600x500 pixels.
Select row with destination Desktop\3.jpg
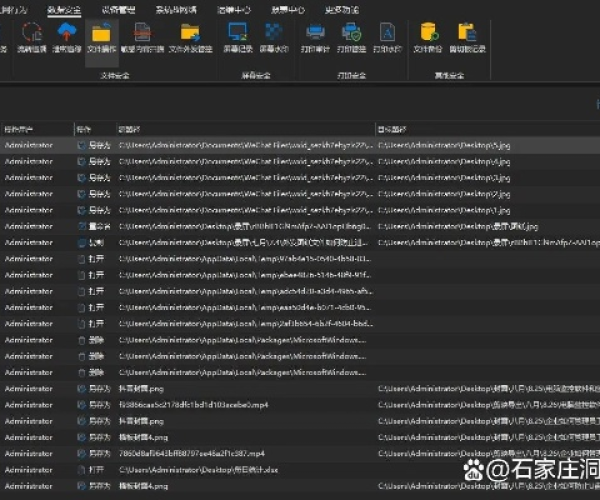300,178
